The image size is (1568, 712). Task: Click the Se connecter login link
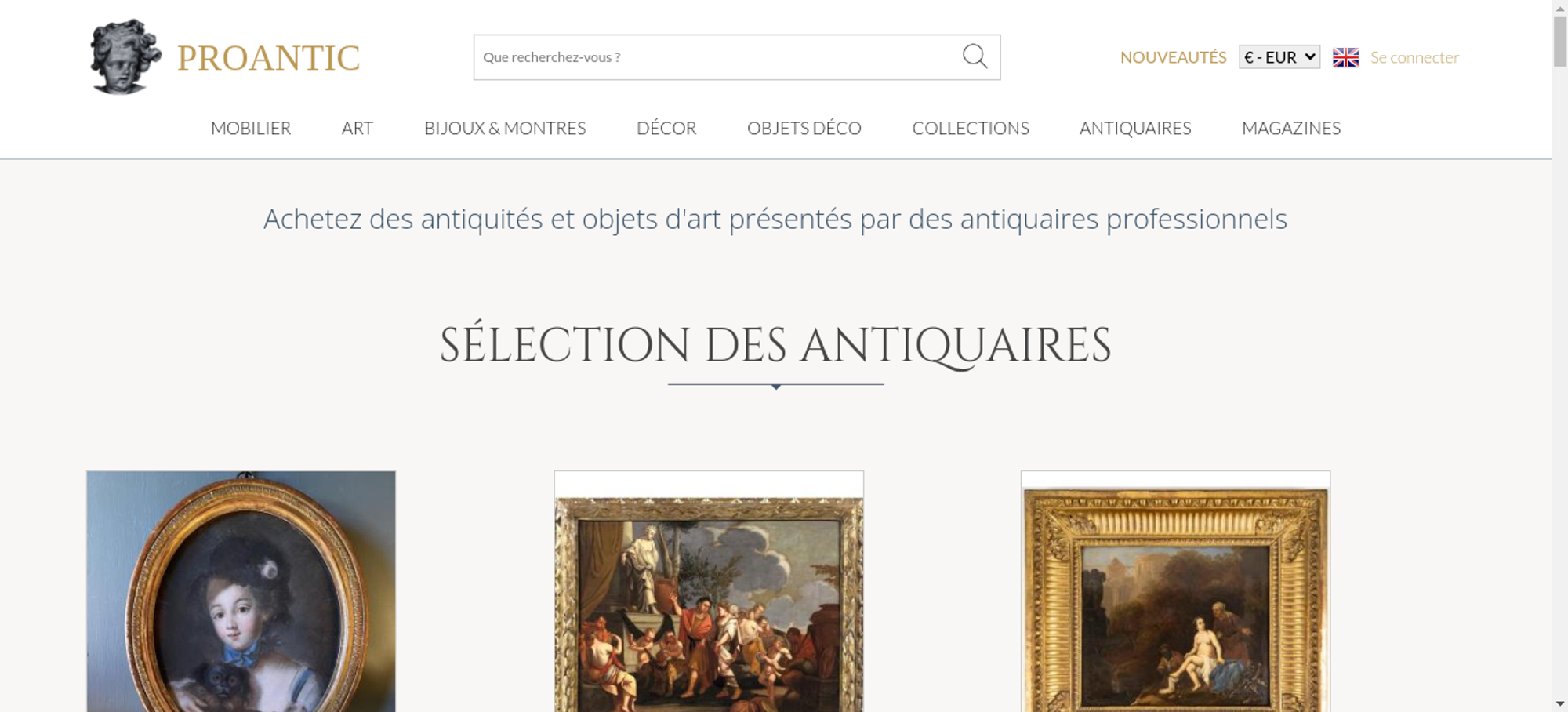1414,57
